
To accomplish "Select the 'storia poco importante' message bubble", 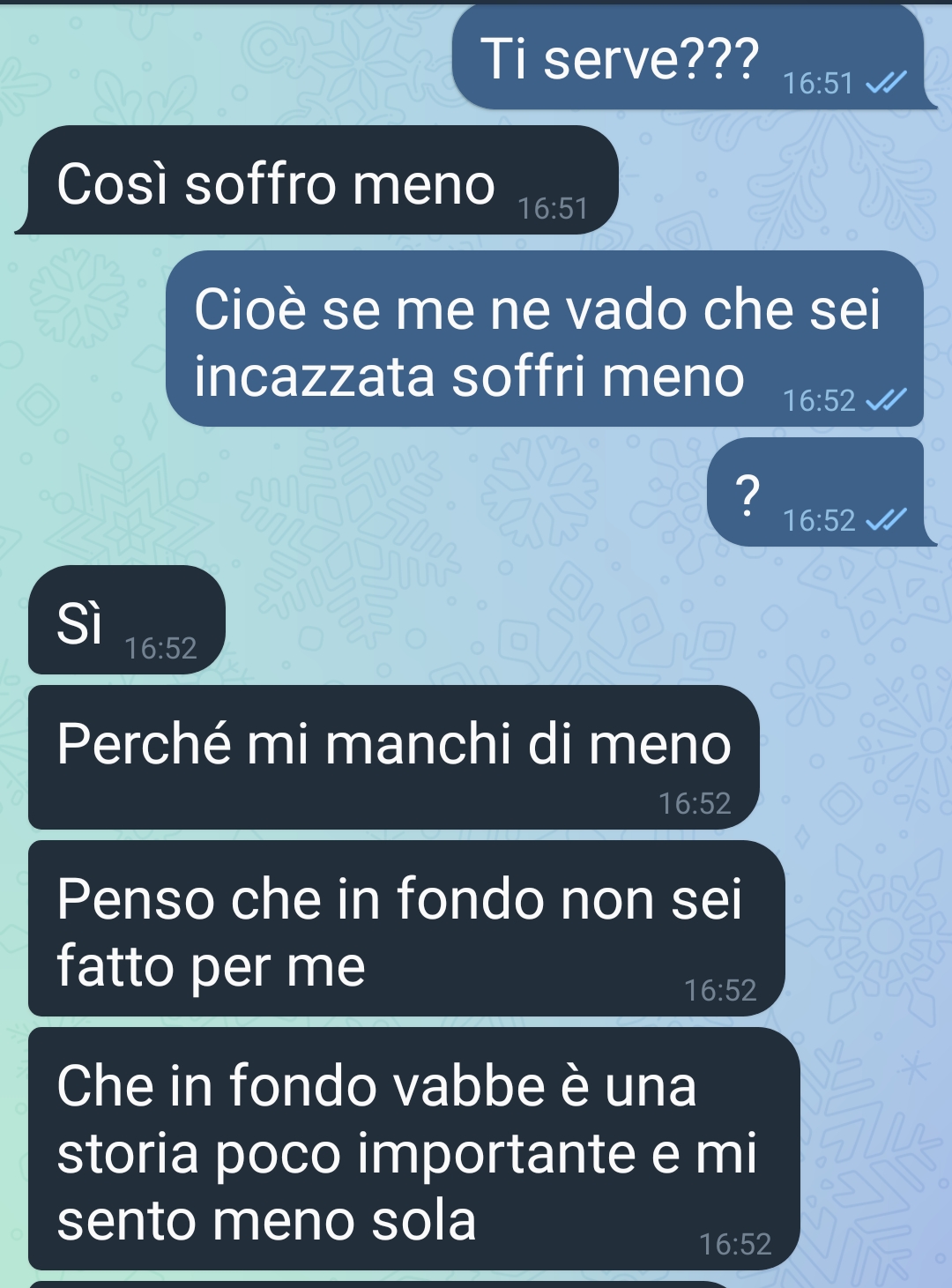I will (x=414, y=1149).
